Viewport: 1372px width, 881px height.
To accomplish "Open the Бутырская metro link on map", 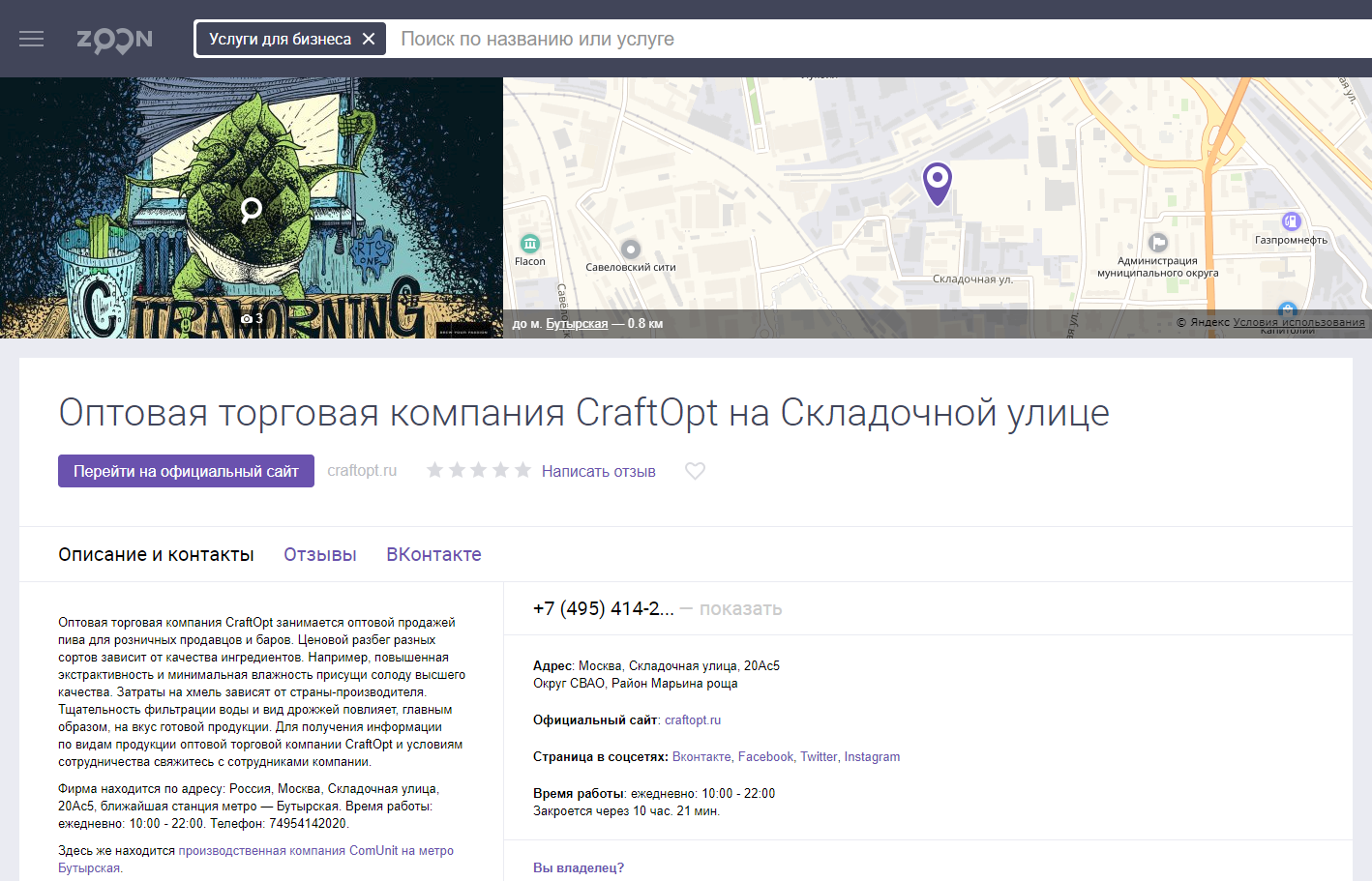I will (577, 324).
